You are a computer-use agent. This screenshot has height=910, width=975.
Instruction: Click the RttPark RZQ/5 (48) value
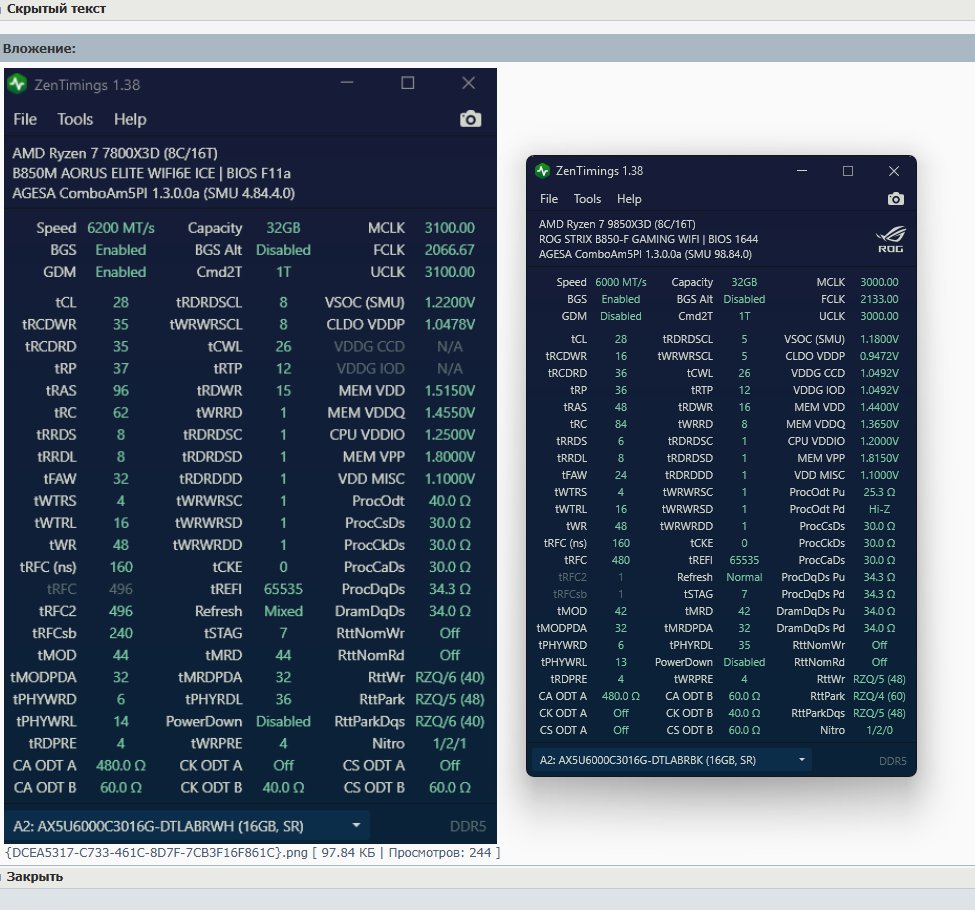[449, 699]
